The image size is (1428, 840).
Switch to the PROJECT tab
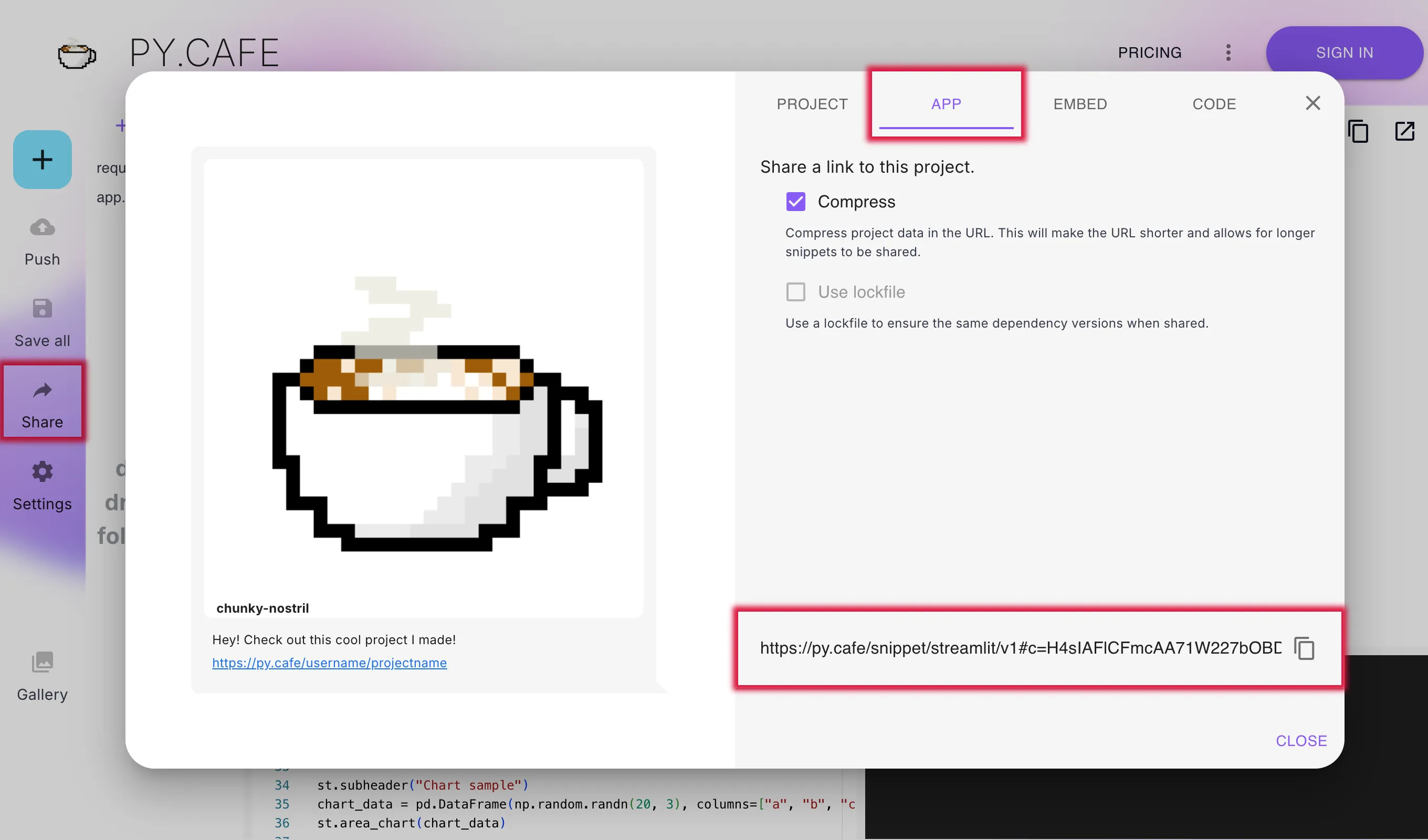point(812,104)
